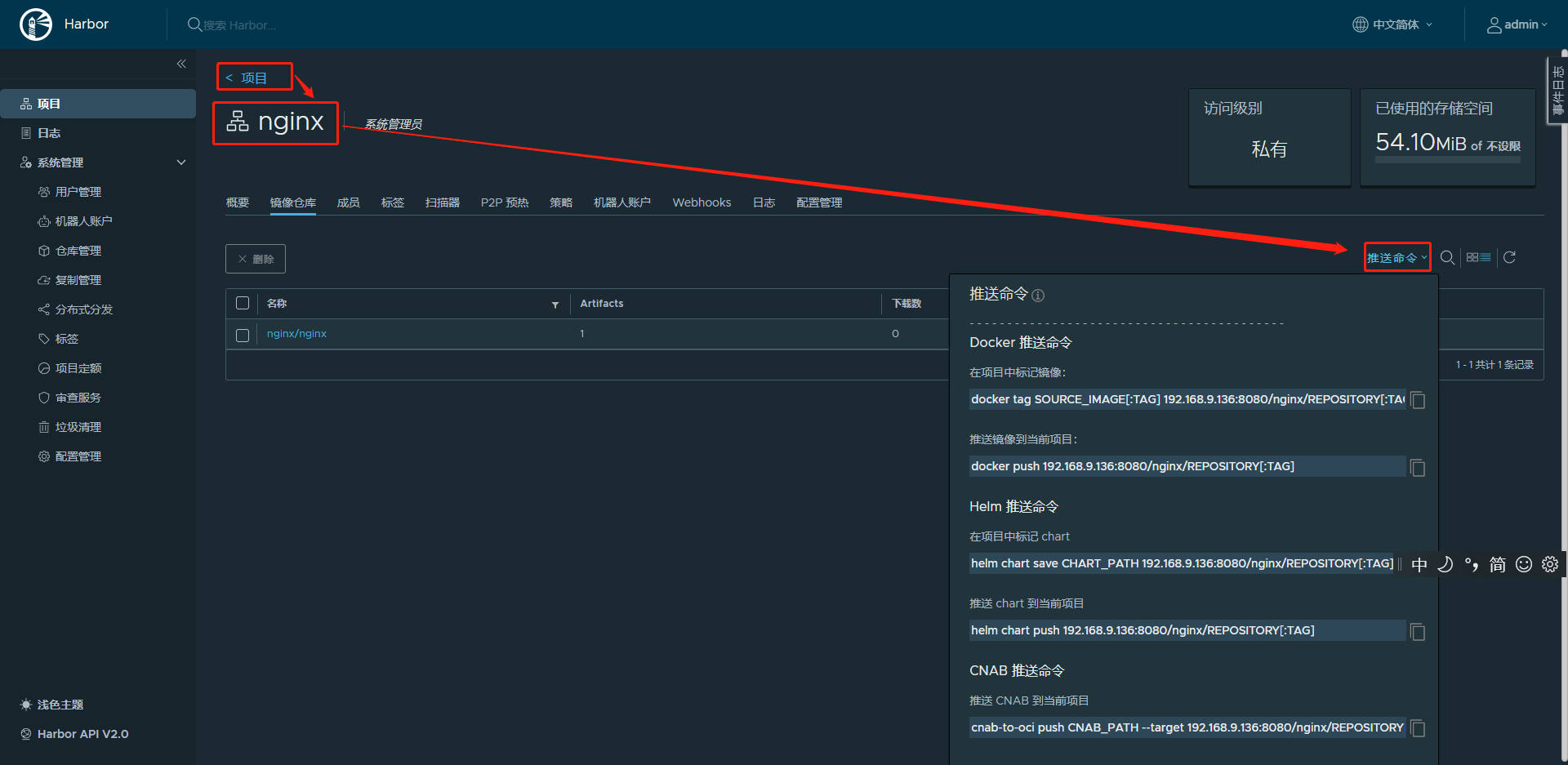The height and width of the screenshot is (765, 1568).
Task: Open 仓库管理 in sidebar
Action: tap(78, 251)
